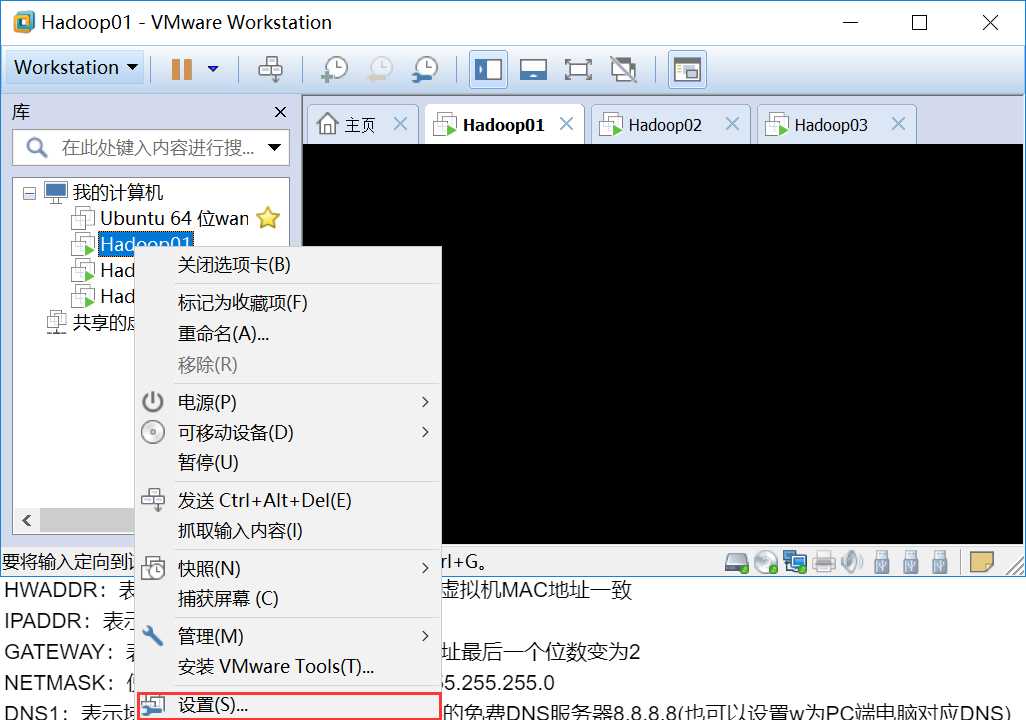Open the library search filter dropdown
Screen dimensions: 1026x720
[x=275, y=147]
